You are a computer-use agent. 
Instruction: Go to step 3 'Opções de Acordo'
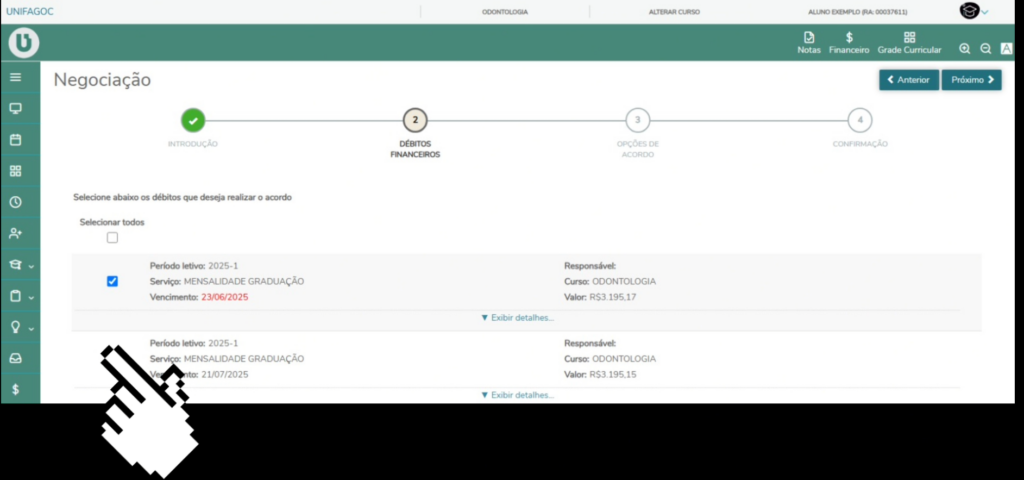click(637, 121)
